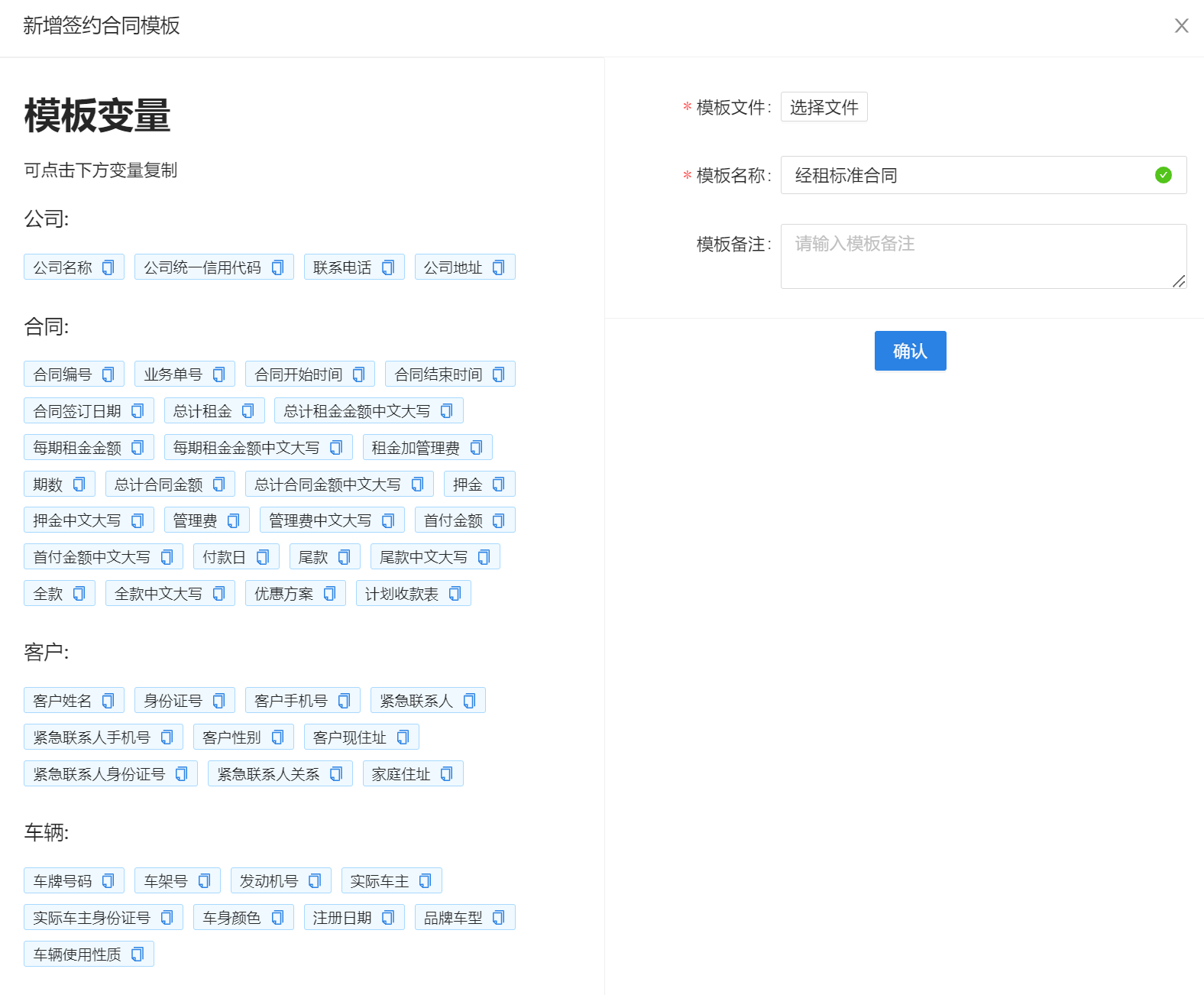This screenshot has height=995, width=1204.
Task: Click the 车辆使用性质 variable tag
Action: coord(77,954)
